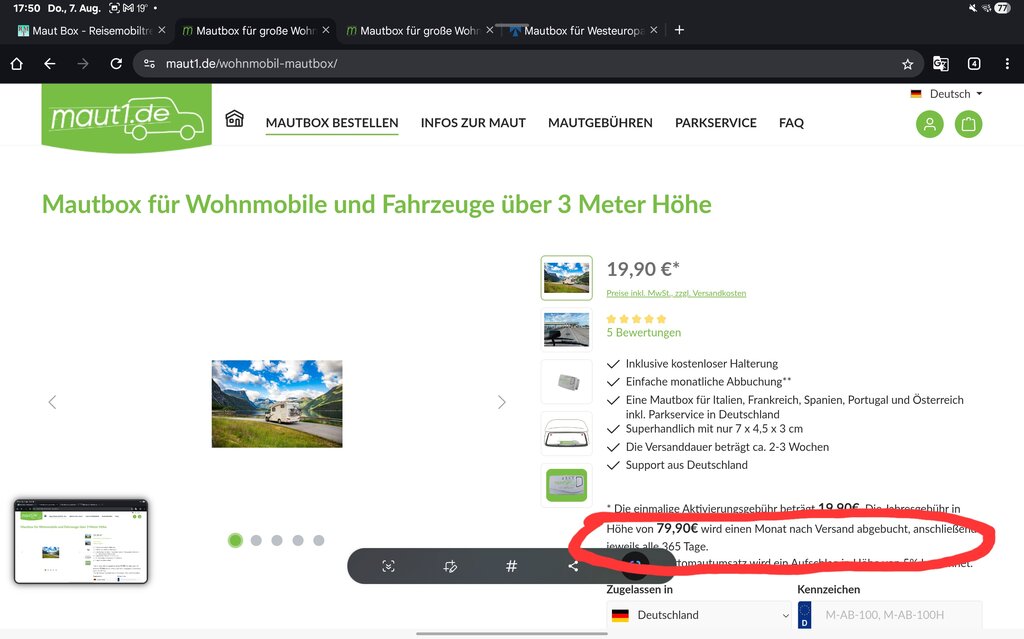Jump to the second carousel dot
The width and height of the screenshot is (1024, 639).
(x=256, y=540)
